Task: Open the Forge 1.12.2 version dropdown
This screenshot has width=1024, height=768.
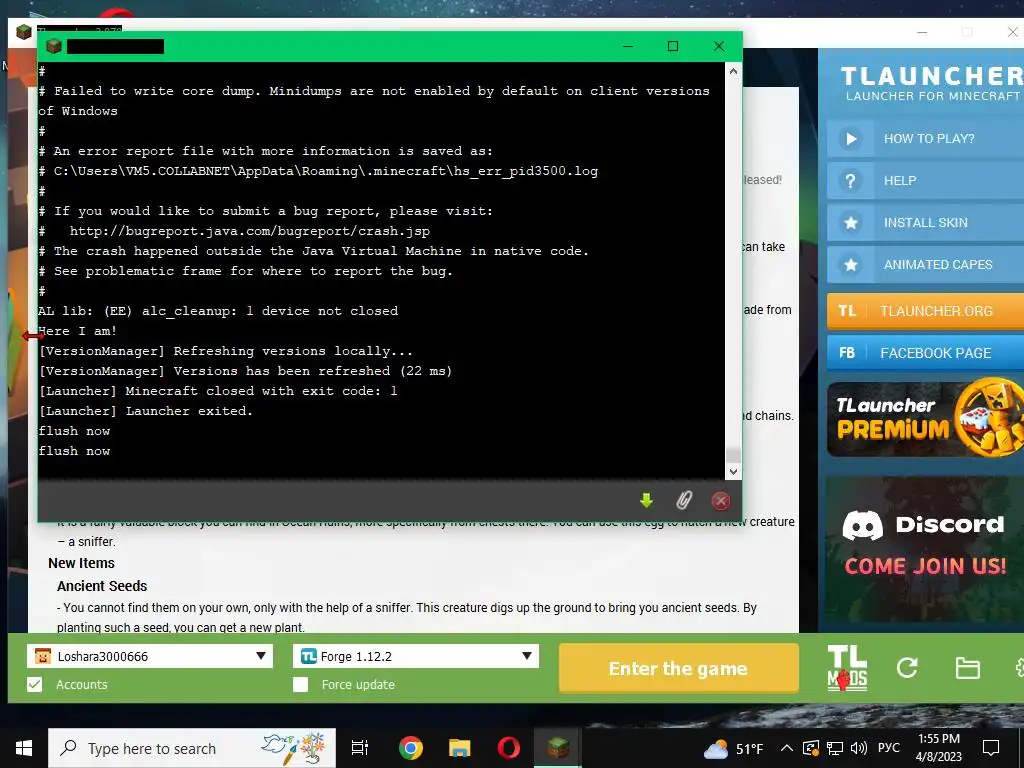Action: pyautogui.click(x=415, y=656)
